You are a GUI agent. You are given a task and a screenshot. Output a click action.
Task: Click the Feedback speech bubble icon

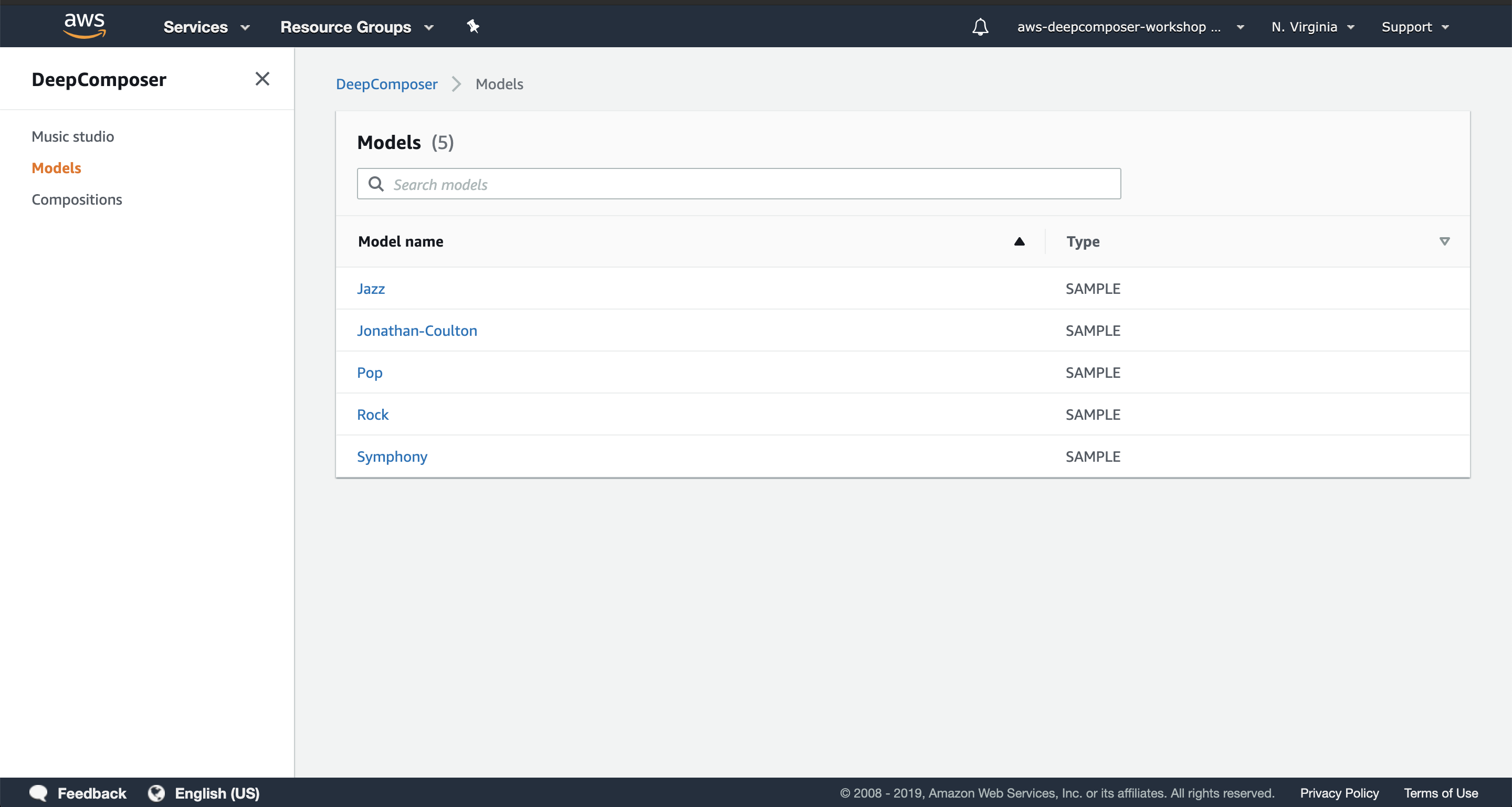[39, 793]
